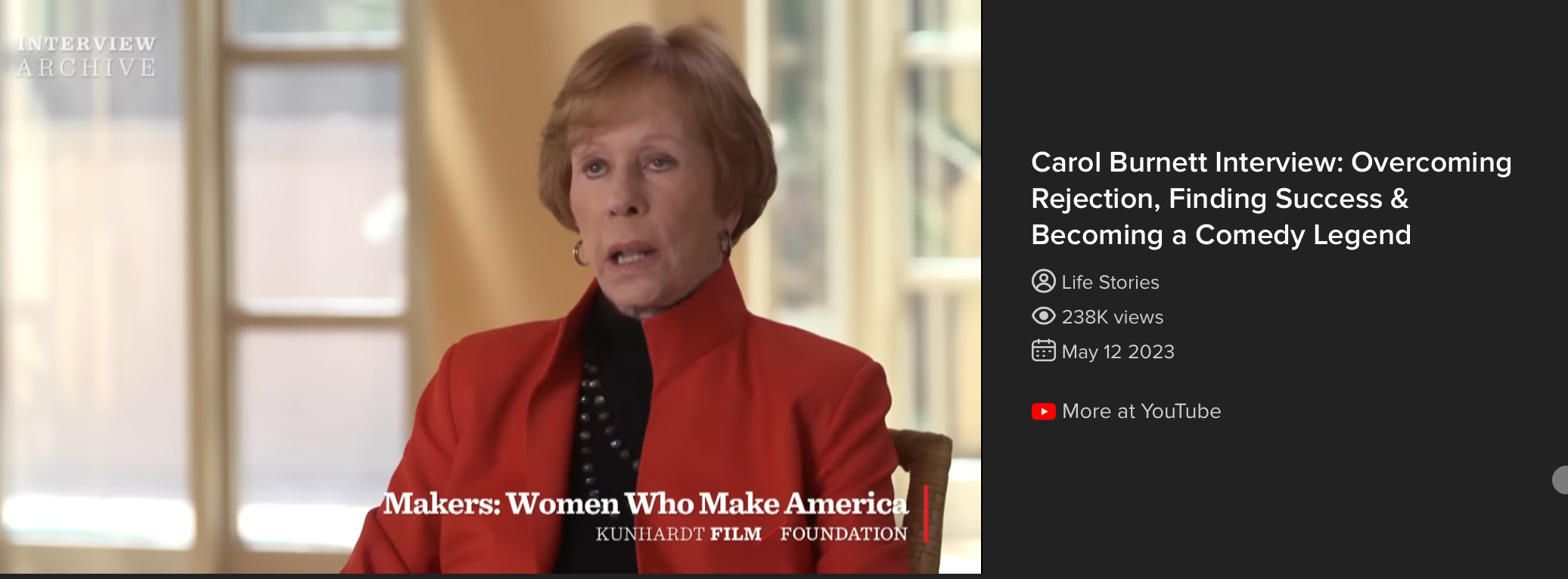This screenshot has width=1568, height=579.
Task: Click the word INTERVIEW in the watermark
Action: [x=86, y=44]
